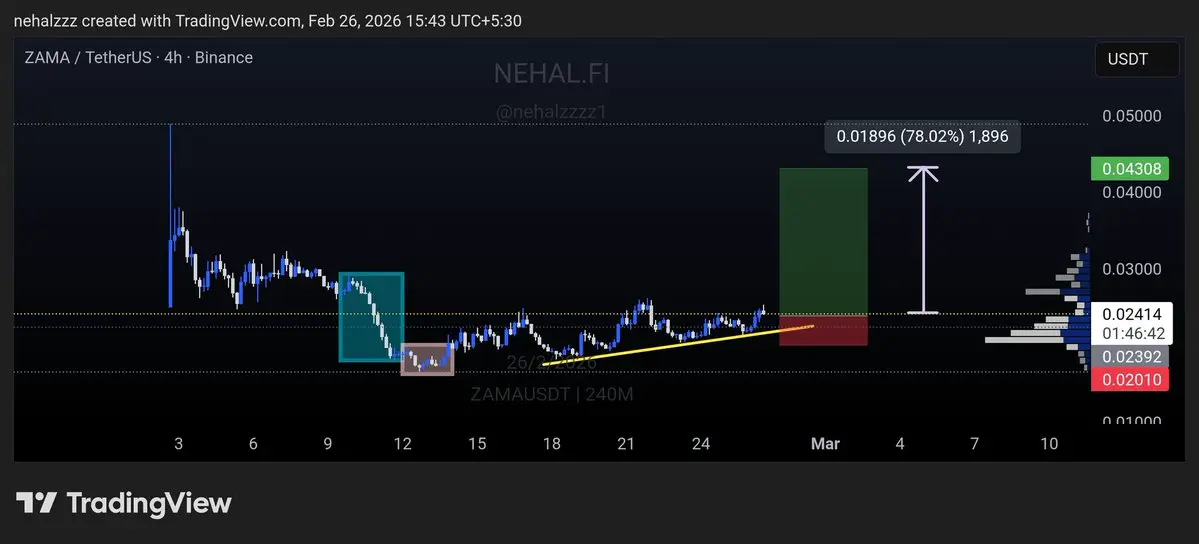
Task: Click the 0.03000 price axis value
Action: pyautogui.click(x=1132, y=269)
